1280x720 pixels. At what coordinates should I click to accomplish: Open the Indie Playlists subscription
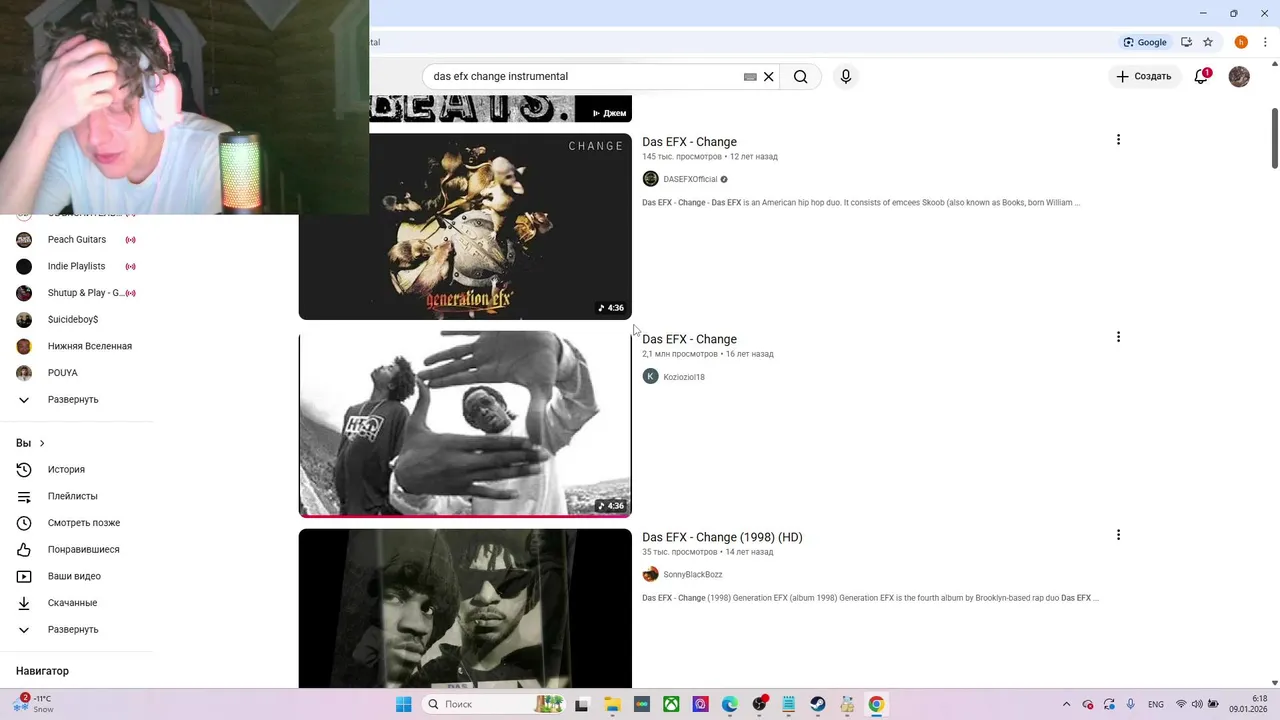click(76, 266)
